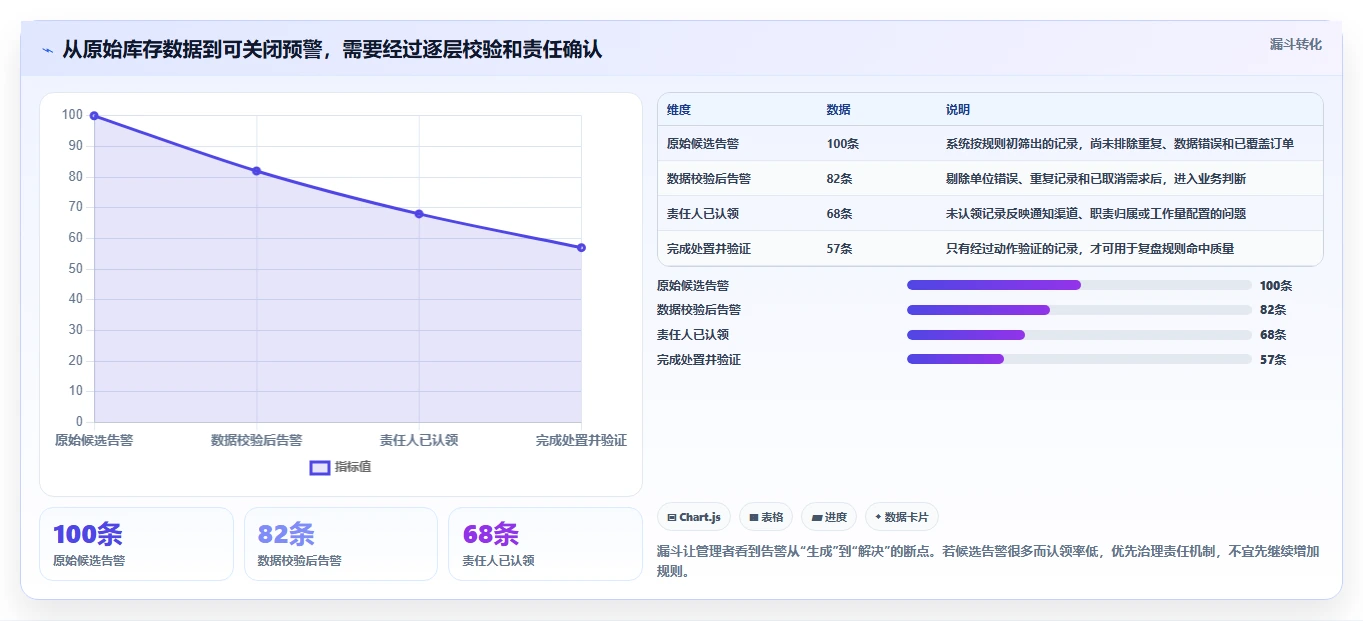
Task: Click the progress bar for 完成处置并验证
Action: point(1079,359)
